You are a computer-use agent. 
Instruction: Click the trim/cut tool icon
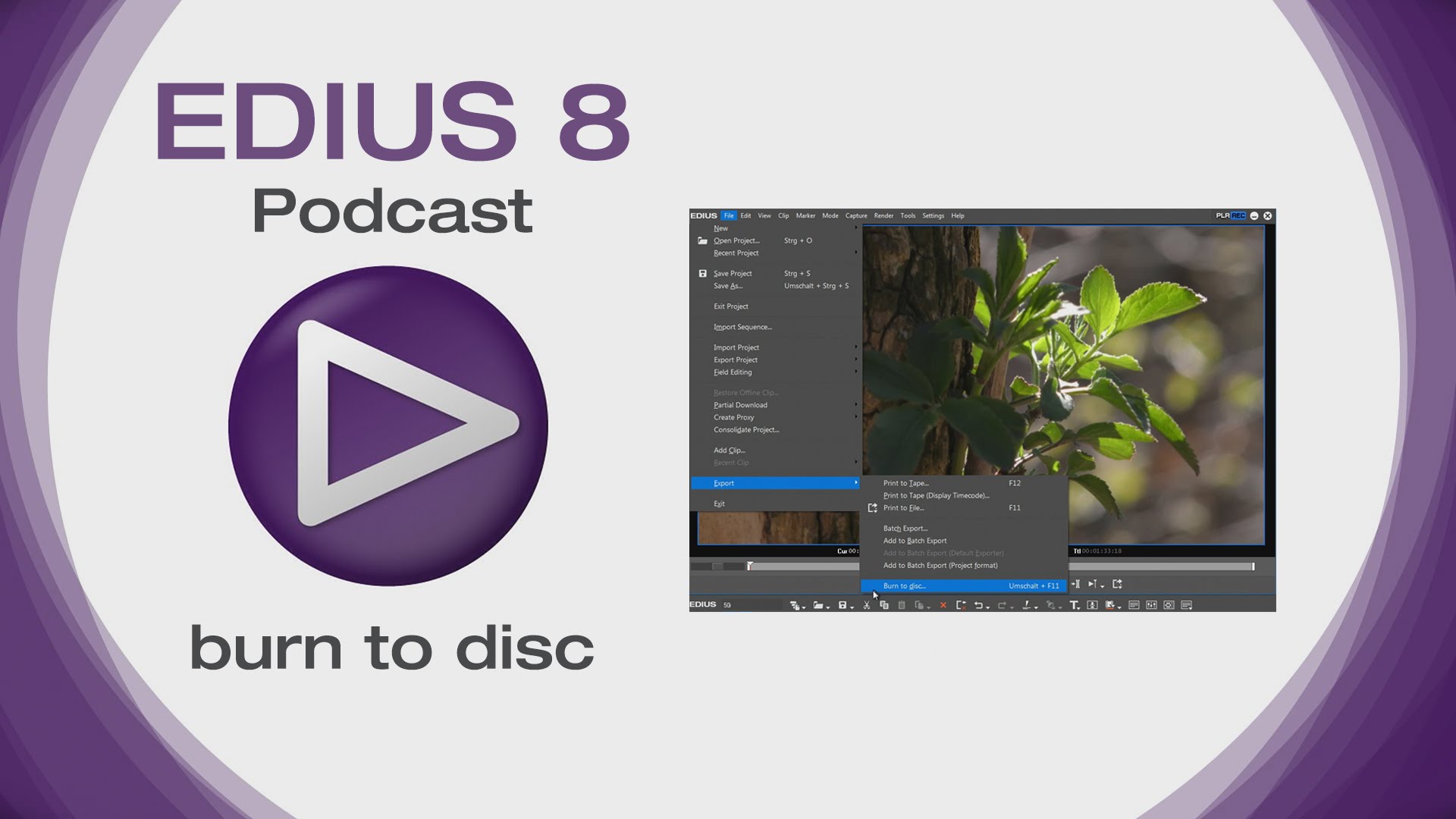coord(867,604)
